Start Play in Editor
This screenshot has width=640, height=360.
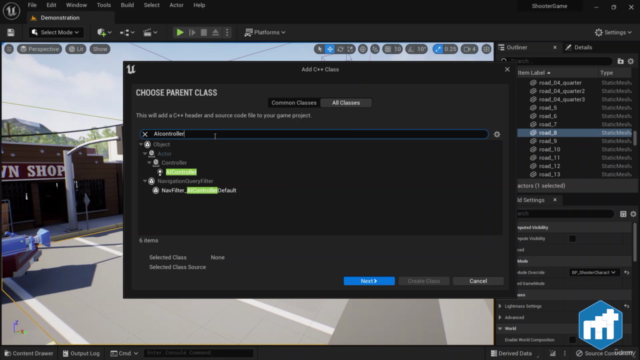coord(180,32)
